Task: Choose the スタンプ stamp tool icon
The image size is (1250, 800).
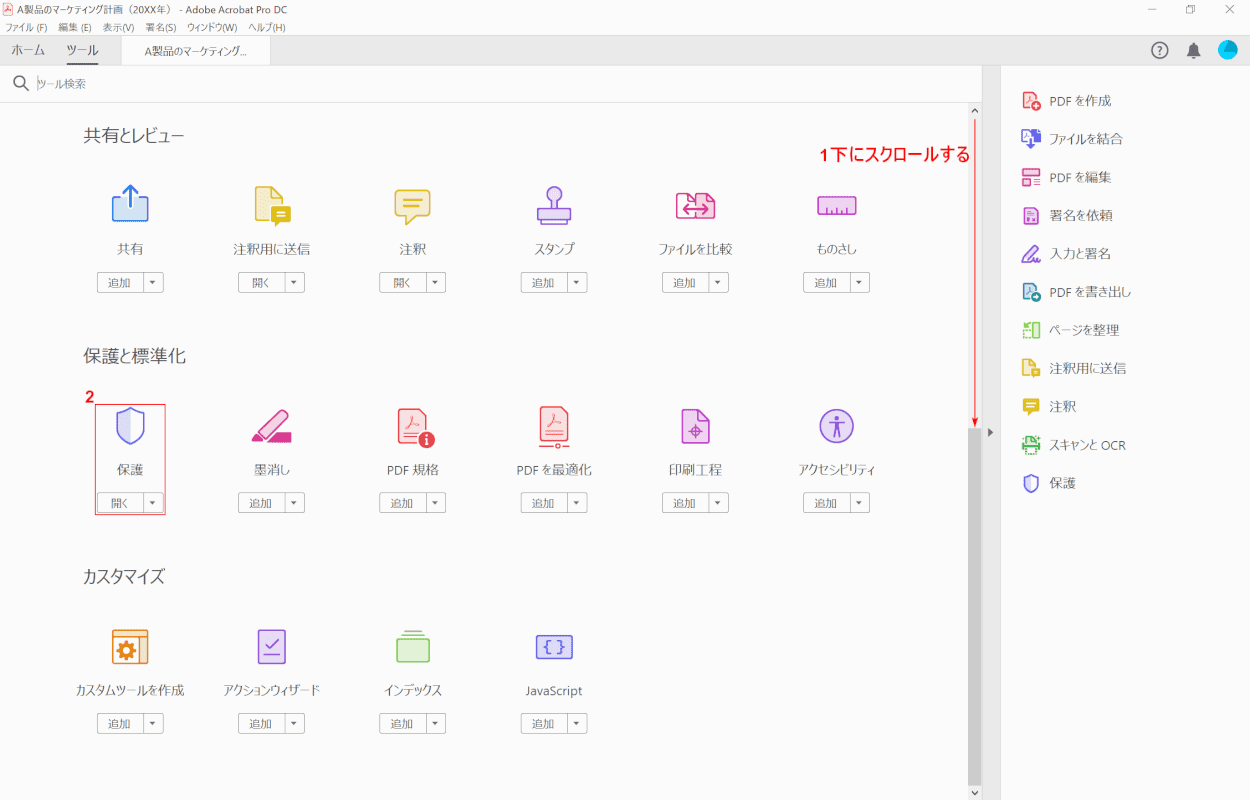Action: coord(554,204)
